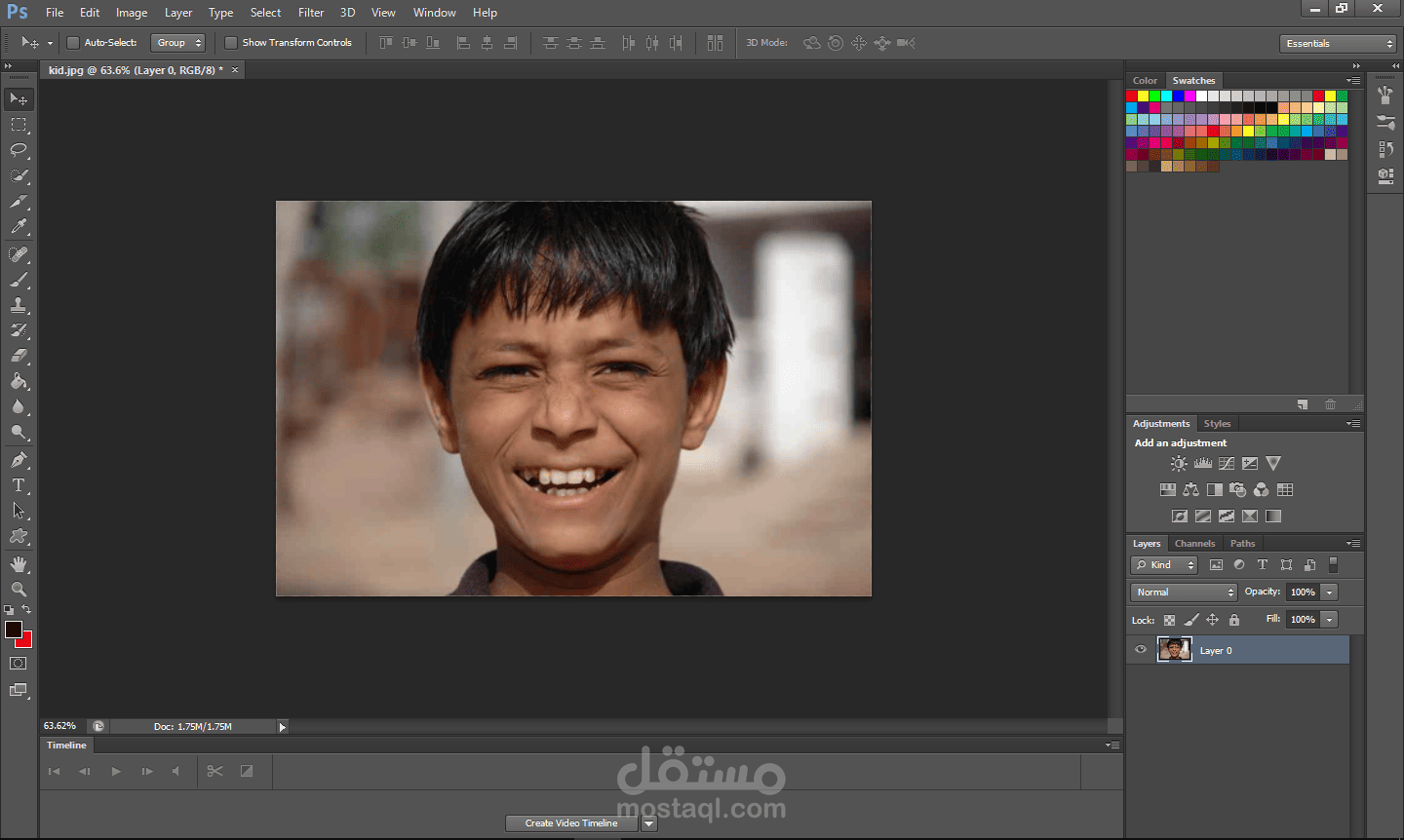Check Show Transform Controls
Viewport: 1404px width, 840px height.
tap(231, 43)
